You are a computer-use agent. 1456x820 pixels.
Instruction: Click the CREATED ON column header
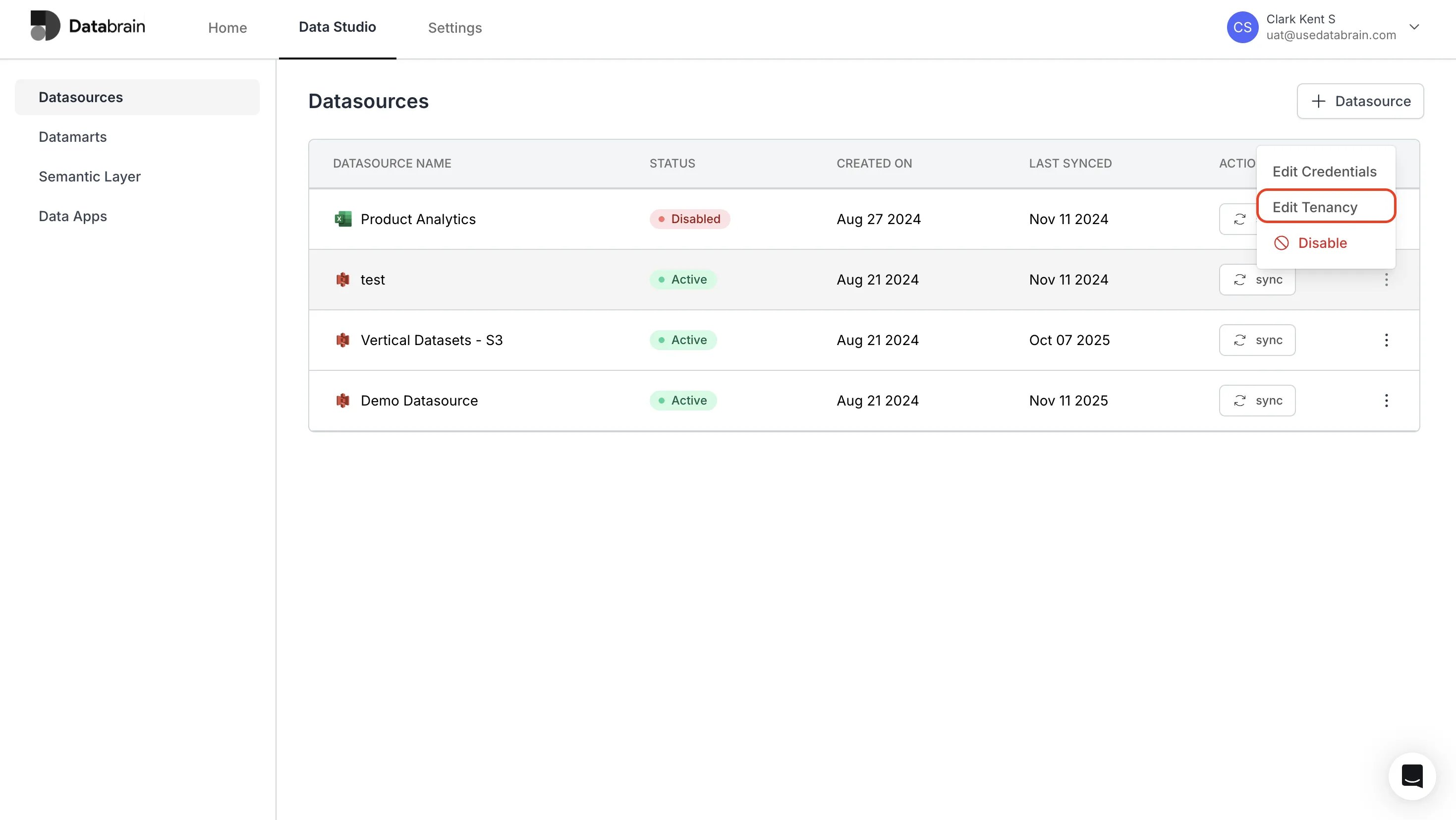[x=874, y=164]
